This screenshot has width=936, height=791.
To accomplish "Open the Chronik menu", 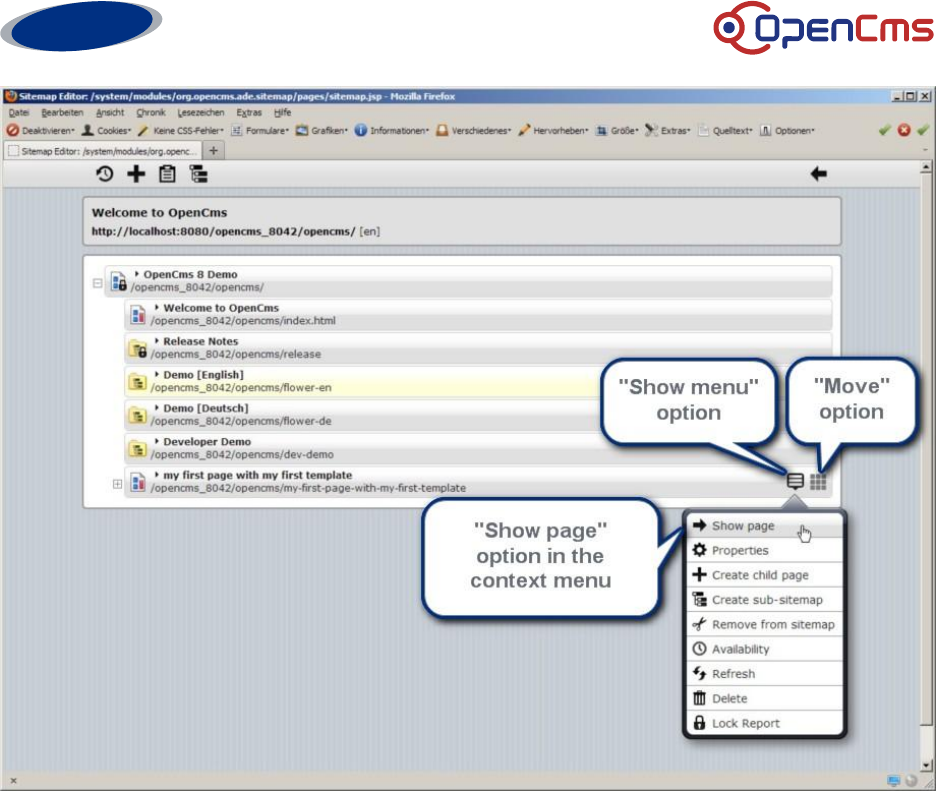I will (150, 112).
